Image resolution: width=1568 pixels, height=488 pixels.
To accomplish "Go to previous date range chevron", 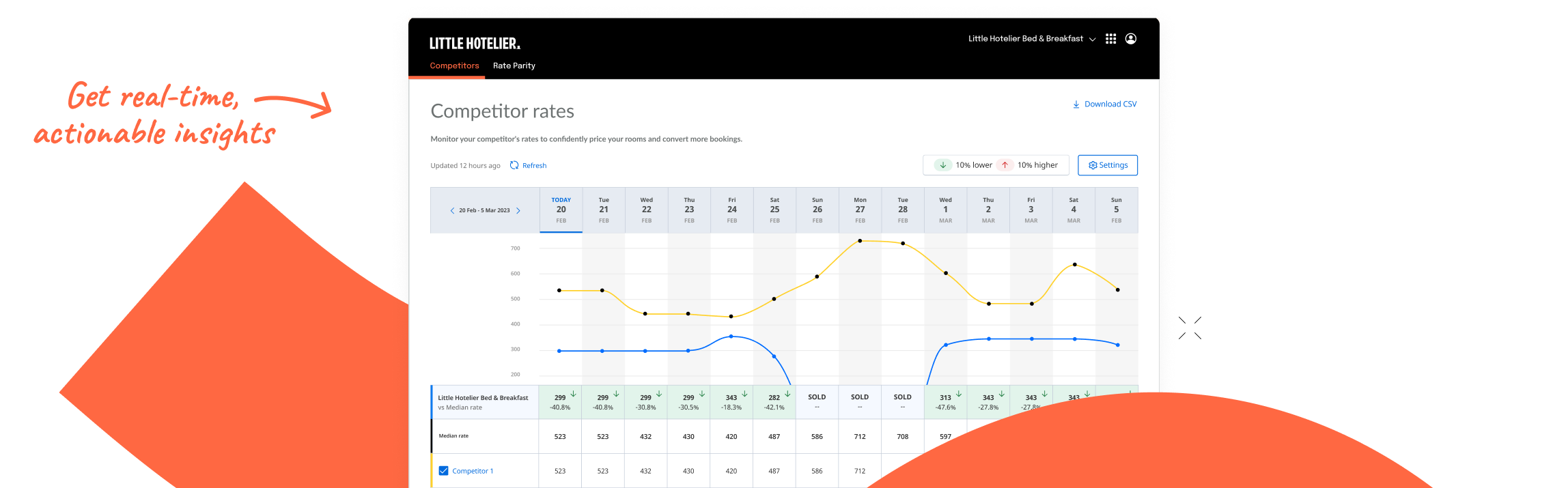I will (x=452, y=210).
